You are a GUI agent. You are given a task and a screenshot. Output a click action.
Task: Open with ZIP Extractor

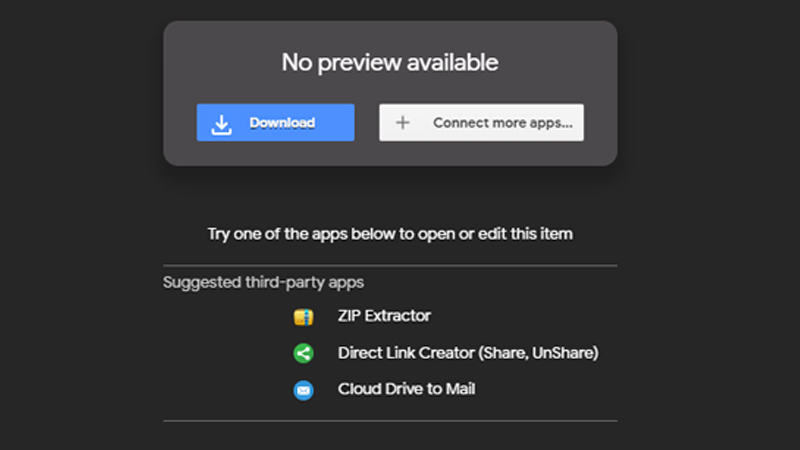point(384,316)
